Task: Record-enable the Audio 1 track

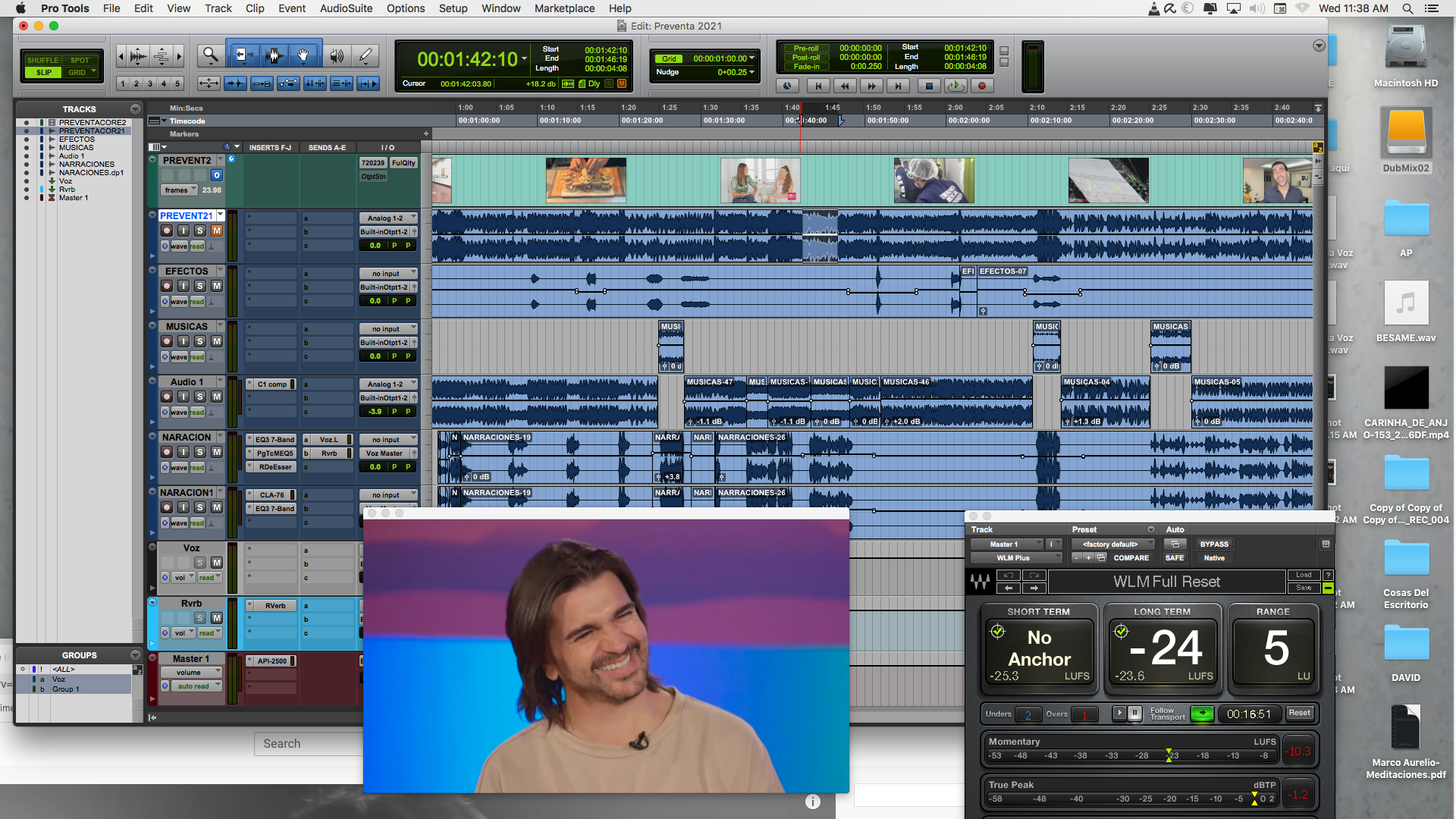Action: (x=167, y=397)
